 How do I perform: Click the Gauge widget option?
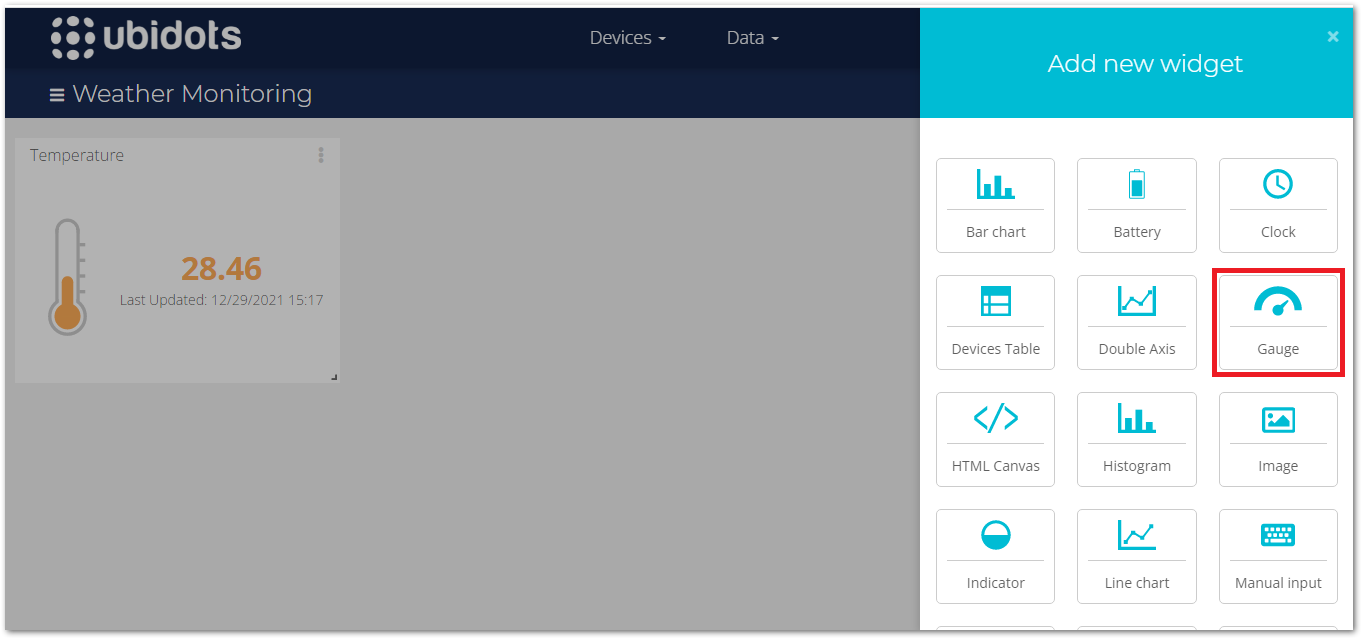[x=1277, y=322]
